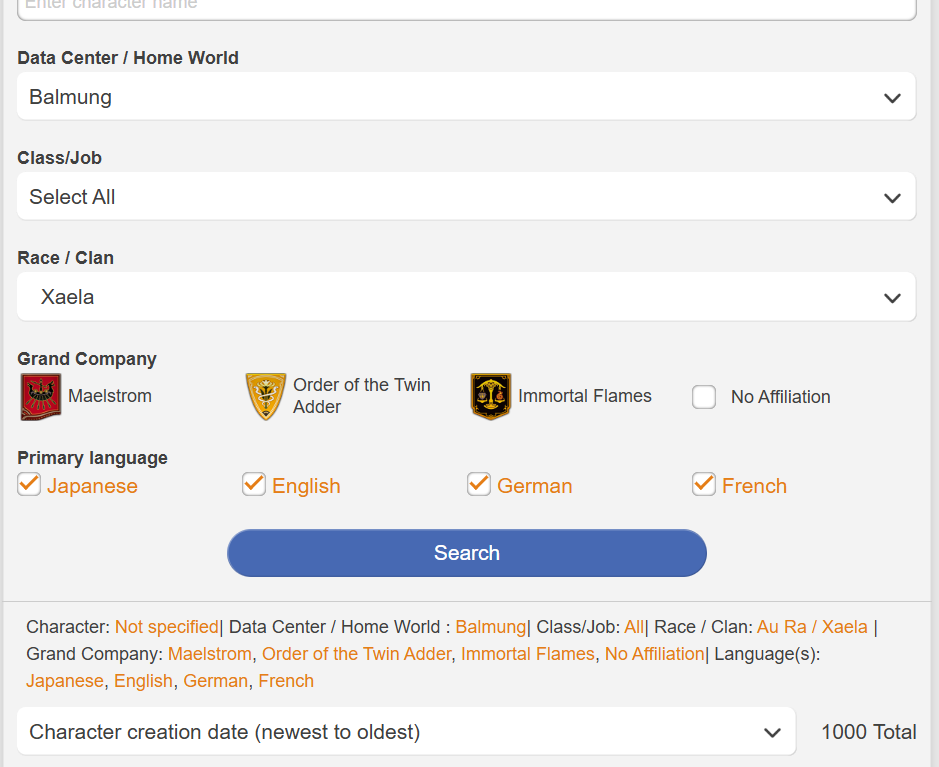The width and height of the screenshot is (939, 767).
Task: Click the orange English checkbox label
Action: point(306,486)
